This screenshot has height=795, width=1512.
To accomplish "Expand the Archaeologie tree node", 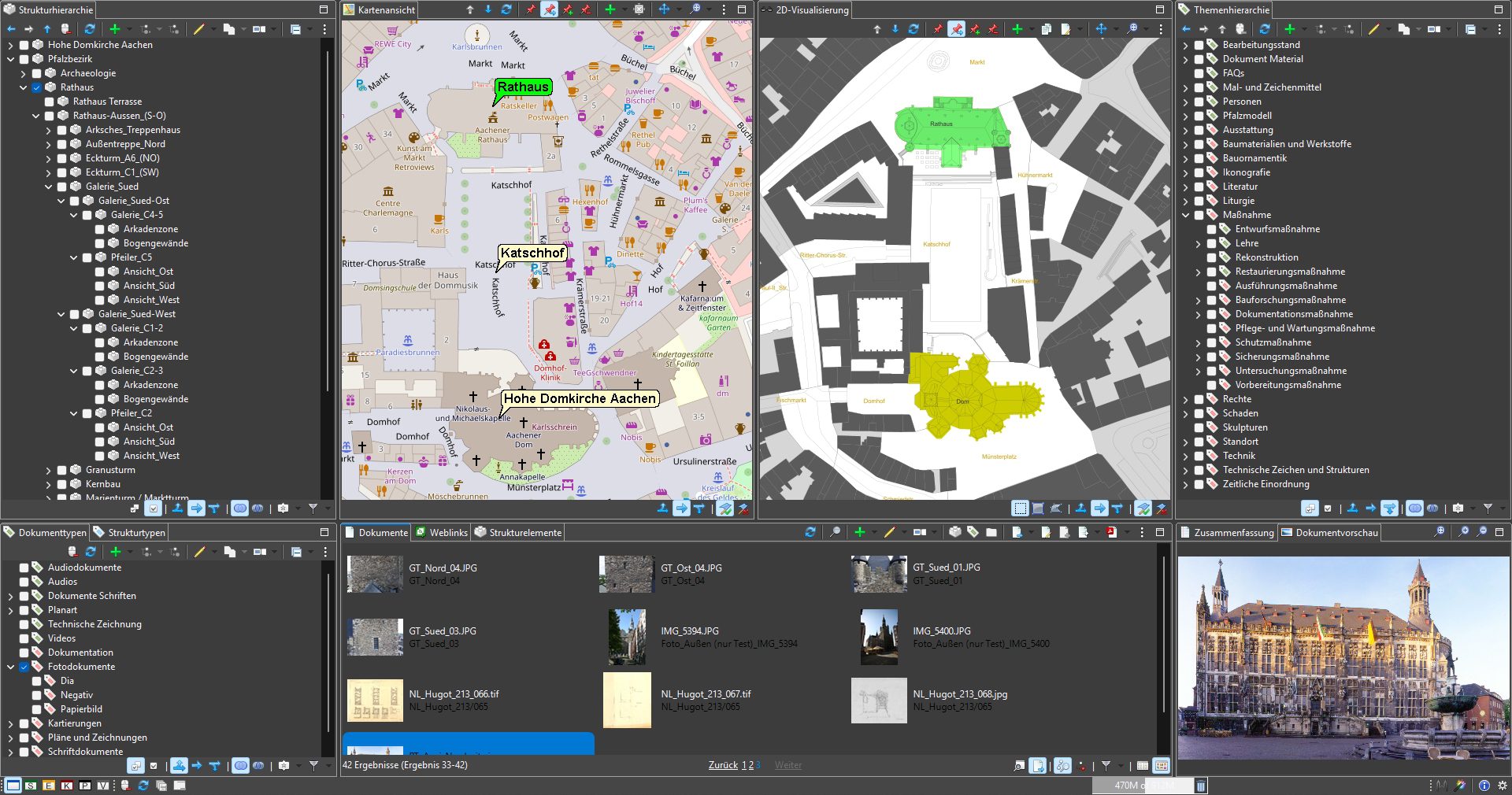I will (23, 73).
